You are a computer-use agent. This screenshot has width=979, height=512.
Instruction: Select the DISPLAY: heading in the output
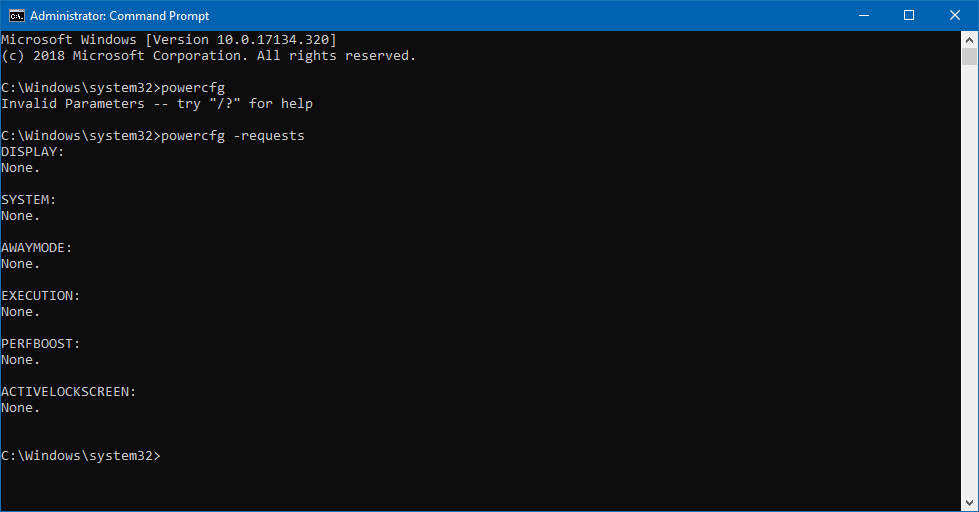click(32, 152)
